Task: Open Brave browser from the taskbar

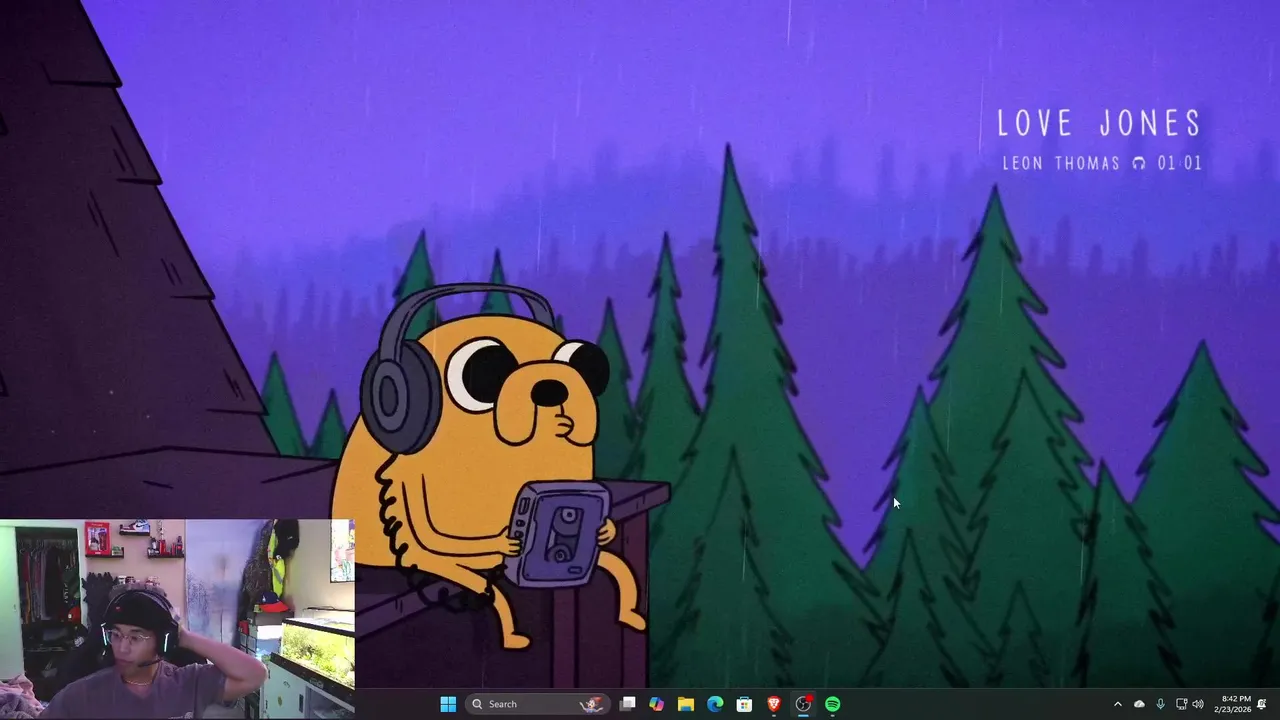Action: pyautogui.click(x=774, y=704)
